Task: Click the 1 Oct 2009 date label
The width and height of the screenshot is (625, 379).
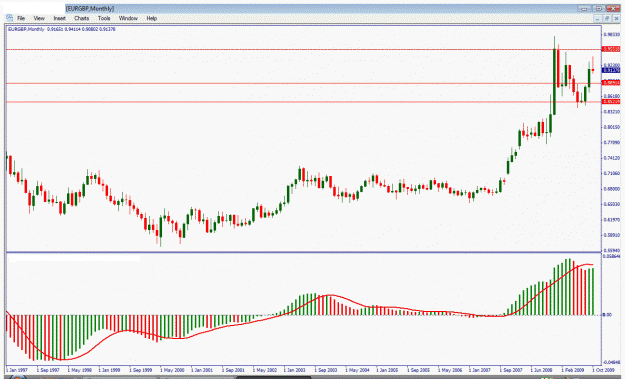Action: click(603, 370)
